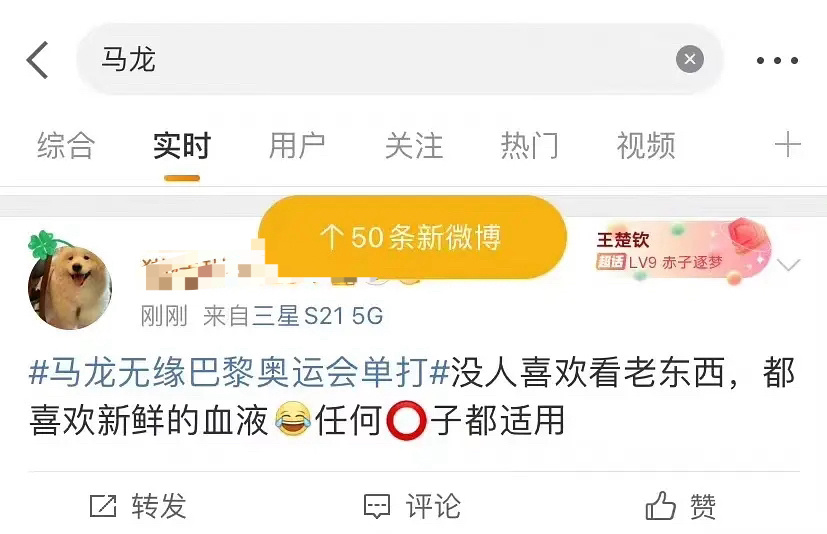Open the 用户 tab
Screen dimensions: 827x534
[x=297, y=146]
